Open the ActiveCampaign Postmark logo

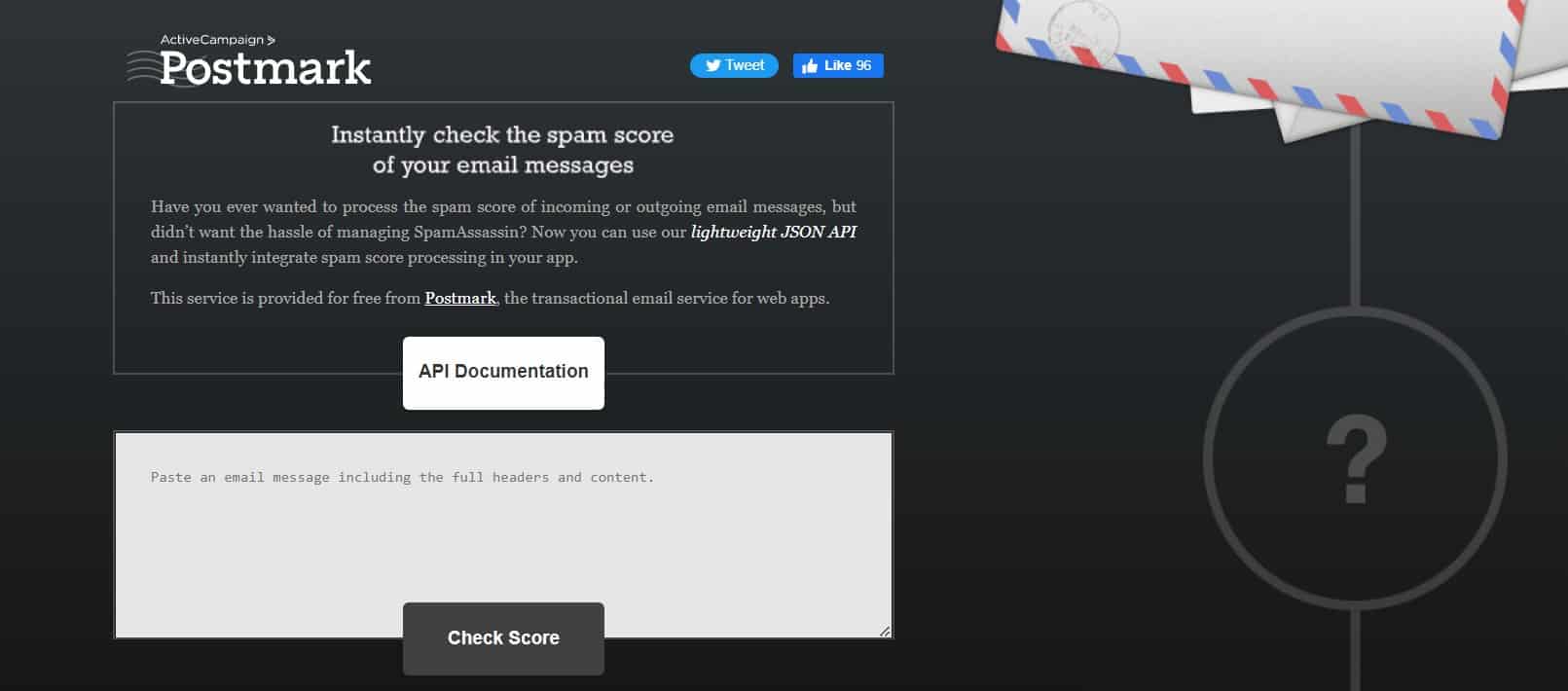249,60
